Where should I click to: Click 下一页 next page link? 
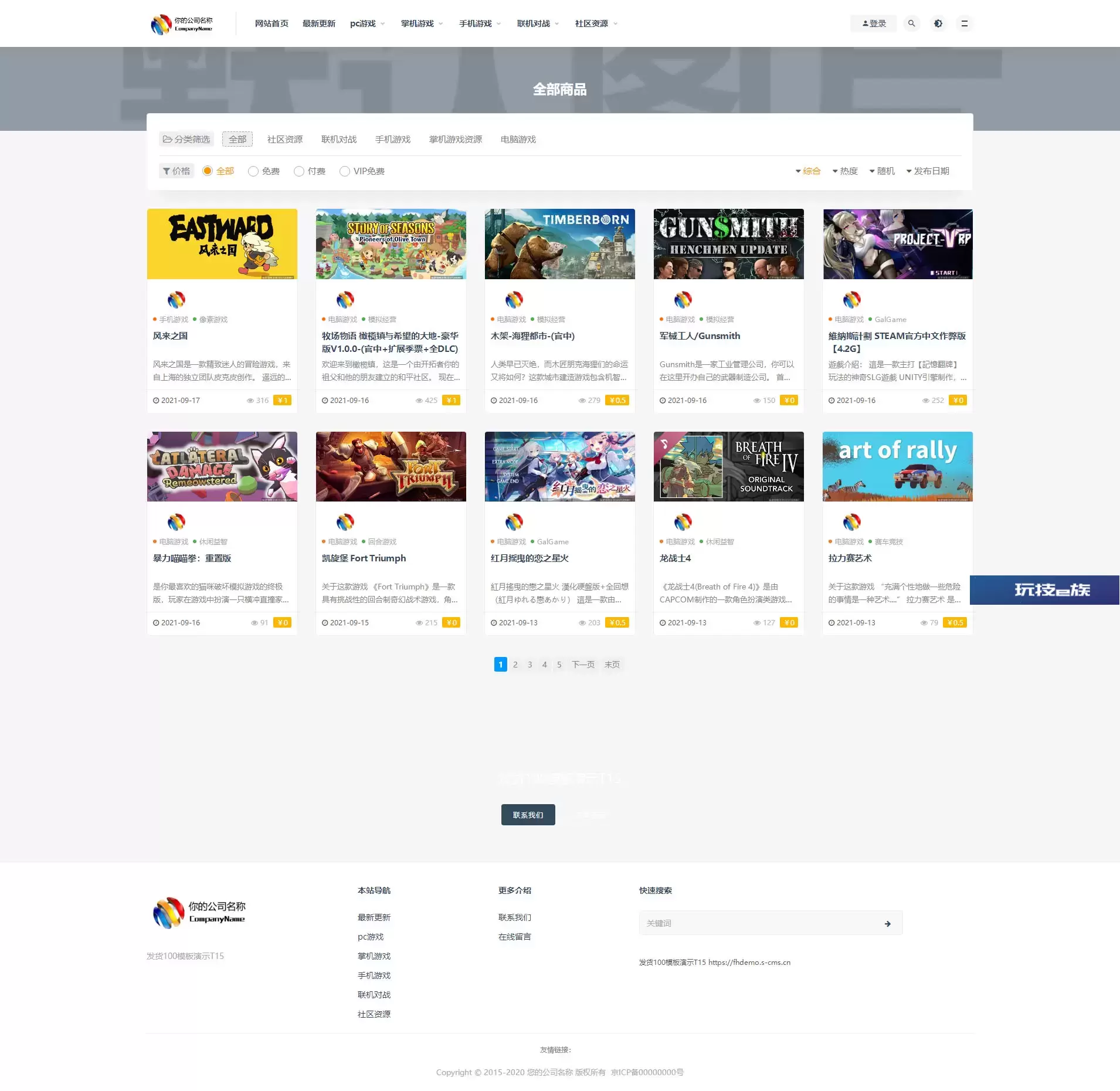[583, 665]
